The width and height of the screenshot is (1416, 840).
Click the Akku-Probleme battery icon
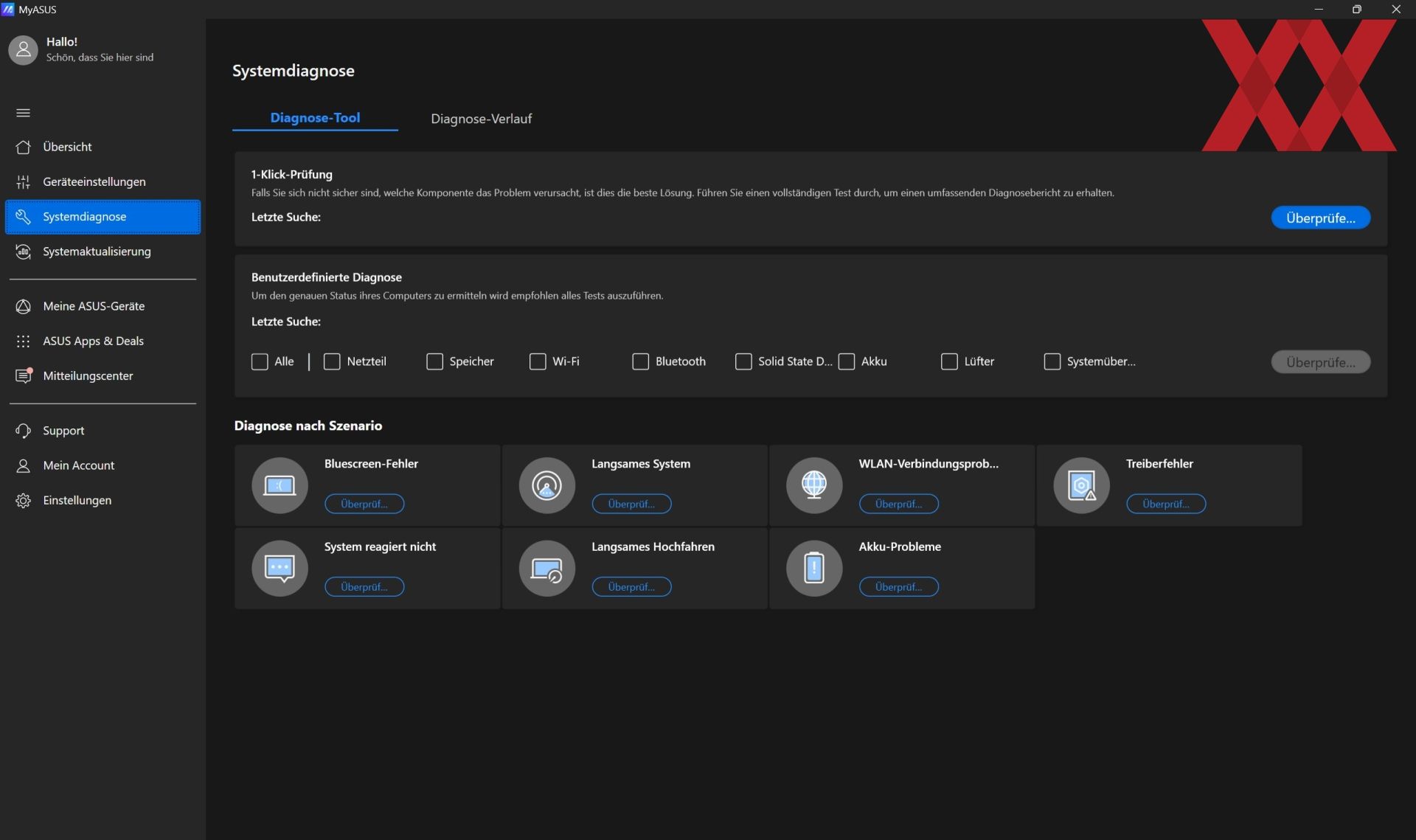click(x=813, y=568)
